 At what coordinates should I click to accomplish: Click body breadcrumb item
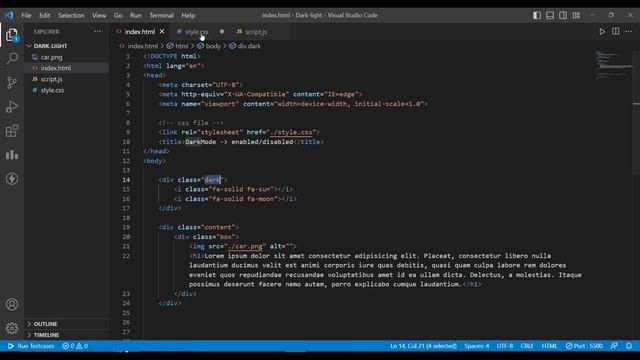[209, 46]
